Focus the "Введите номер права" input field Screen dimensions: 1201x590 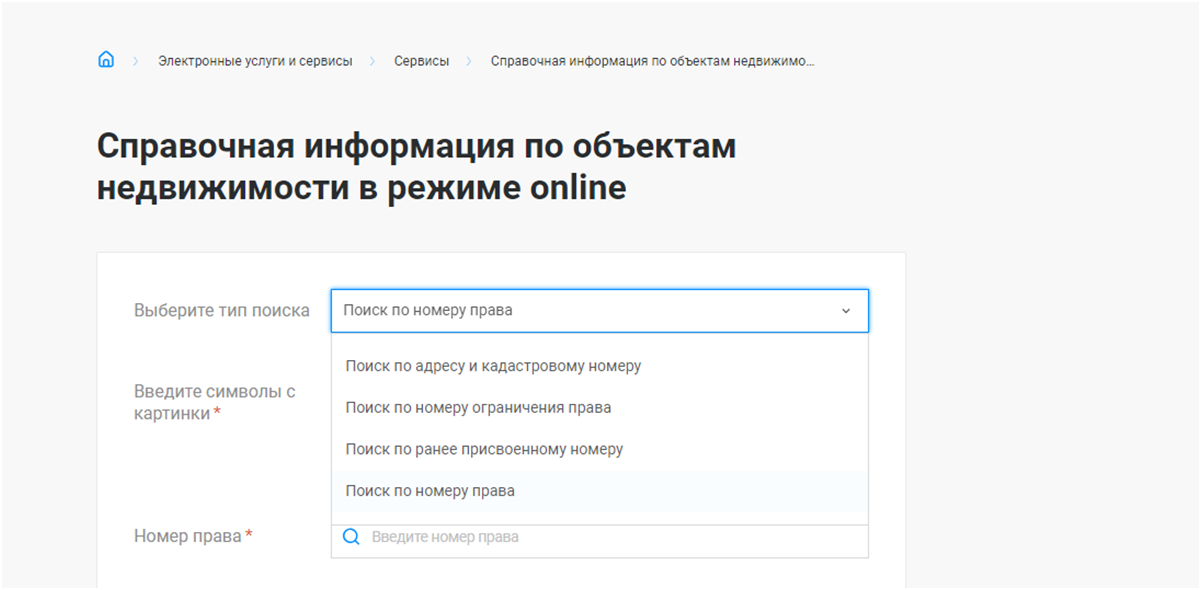point(610,538)
